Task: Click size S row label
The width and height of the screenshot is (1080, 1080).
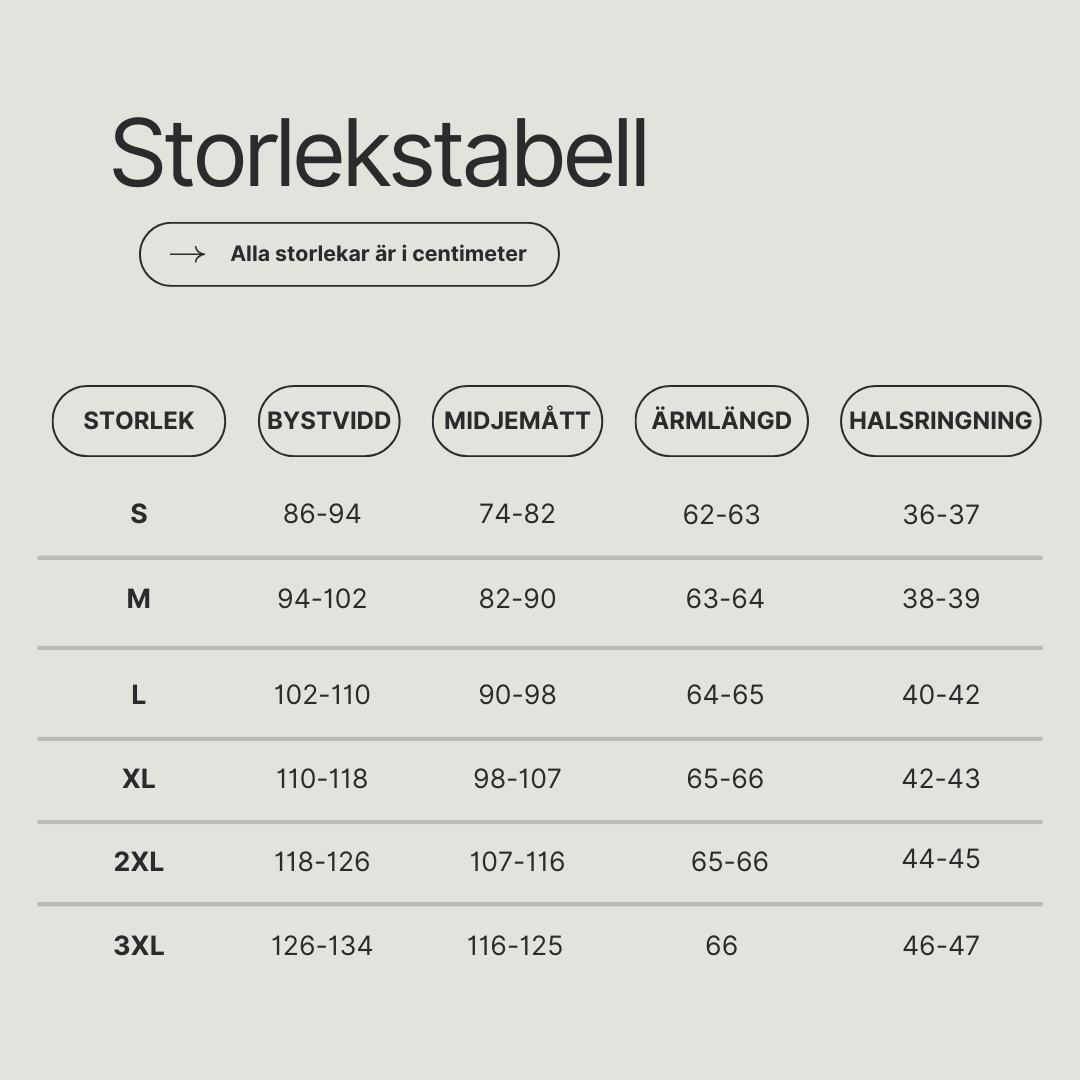Action: click(138, 514)
